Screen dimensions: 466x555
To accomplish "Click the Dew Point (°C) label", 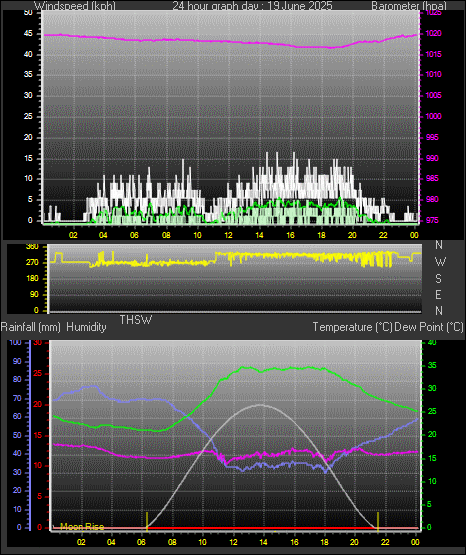I will tap(429, 327).
